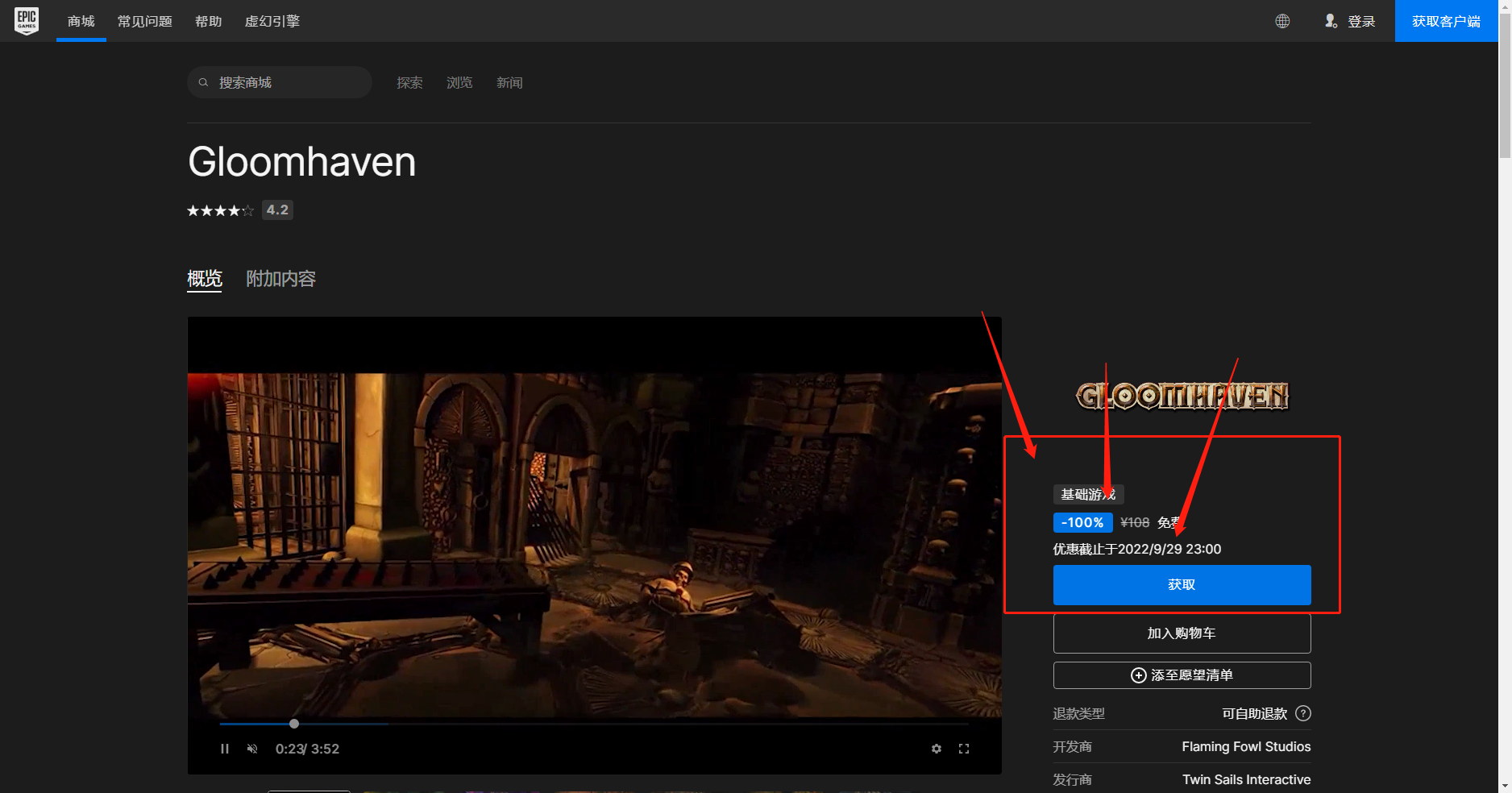1512x793 pixels.
Task: Open the 虚幻引擎 menu item
Action: click(x=272, y=21)
